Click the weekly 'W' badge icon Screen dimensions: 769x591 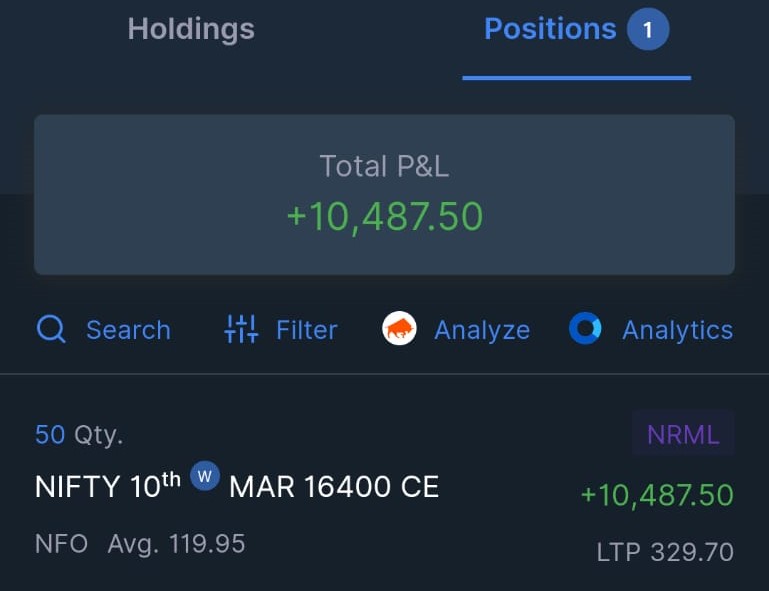coord(205,476)
